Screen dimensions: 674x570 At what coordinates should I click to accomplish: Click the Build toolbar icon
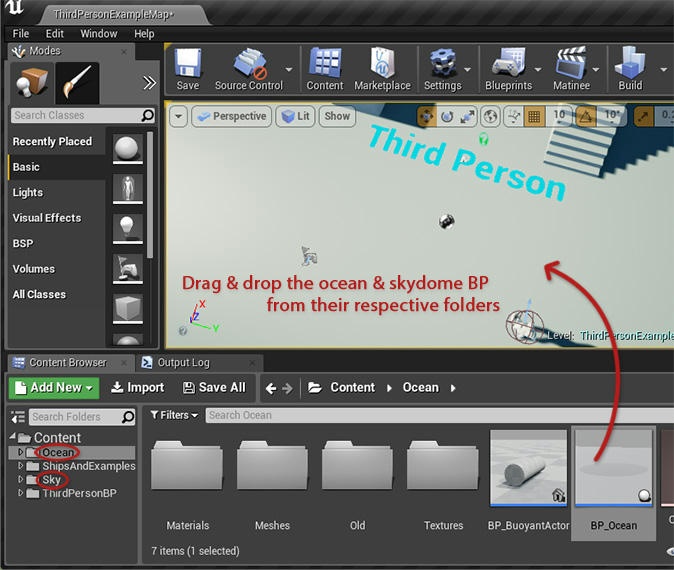click(x=630, y=66)
